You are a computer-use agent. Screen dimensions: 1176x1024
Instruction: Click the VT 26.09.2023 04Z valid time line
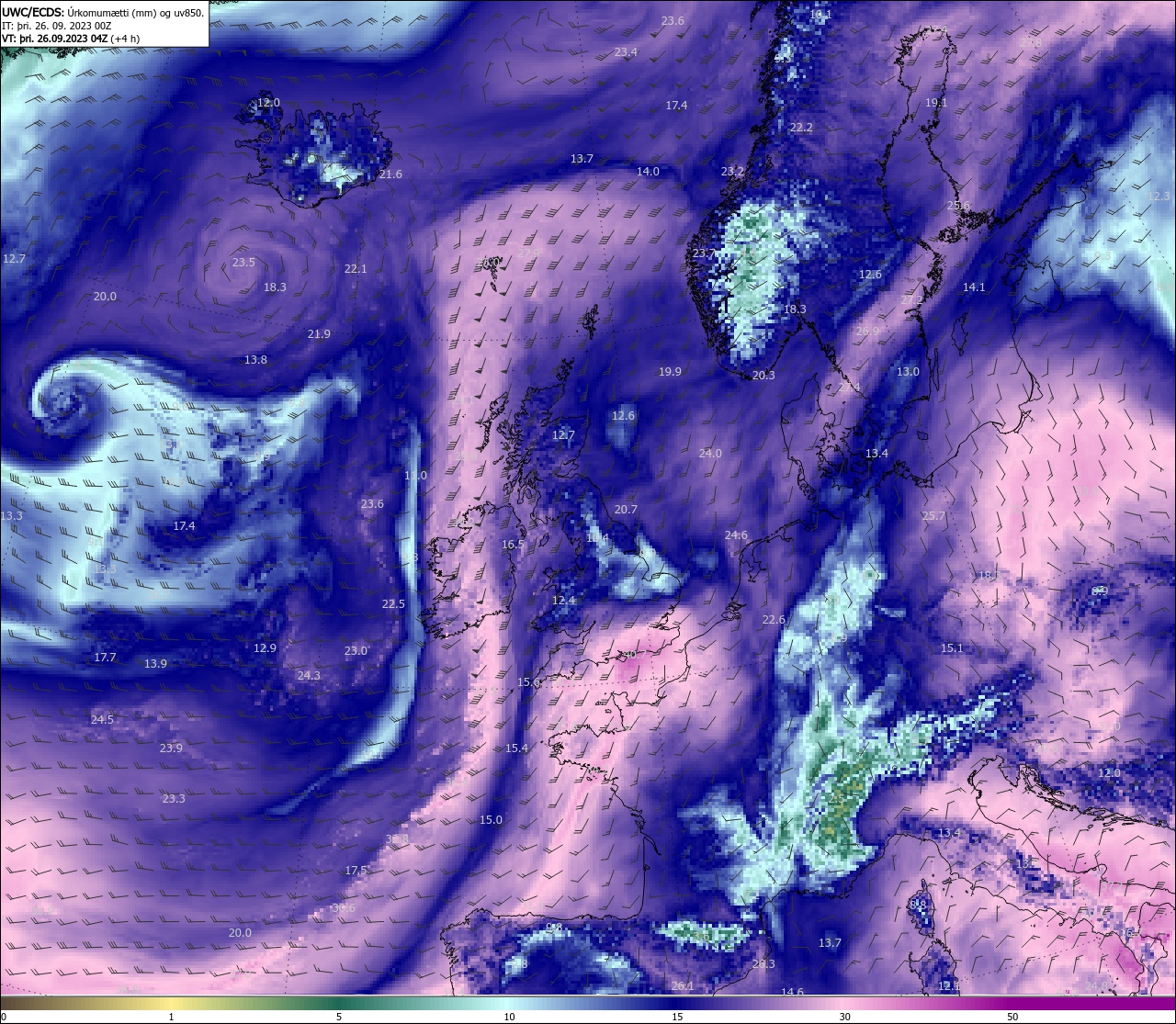click(71, 39)
